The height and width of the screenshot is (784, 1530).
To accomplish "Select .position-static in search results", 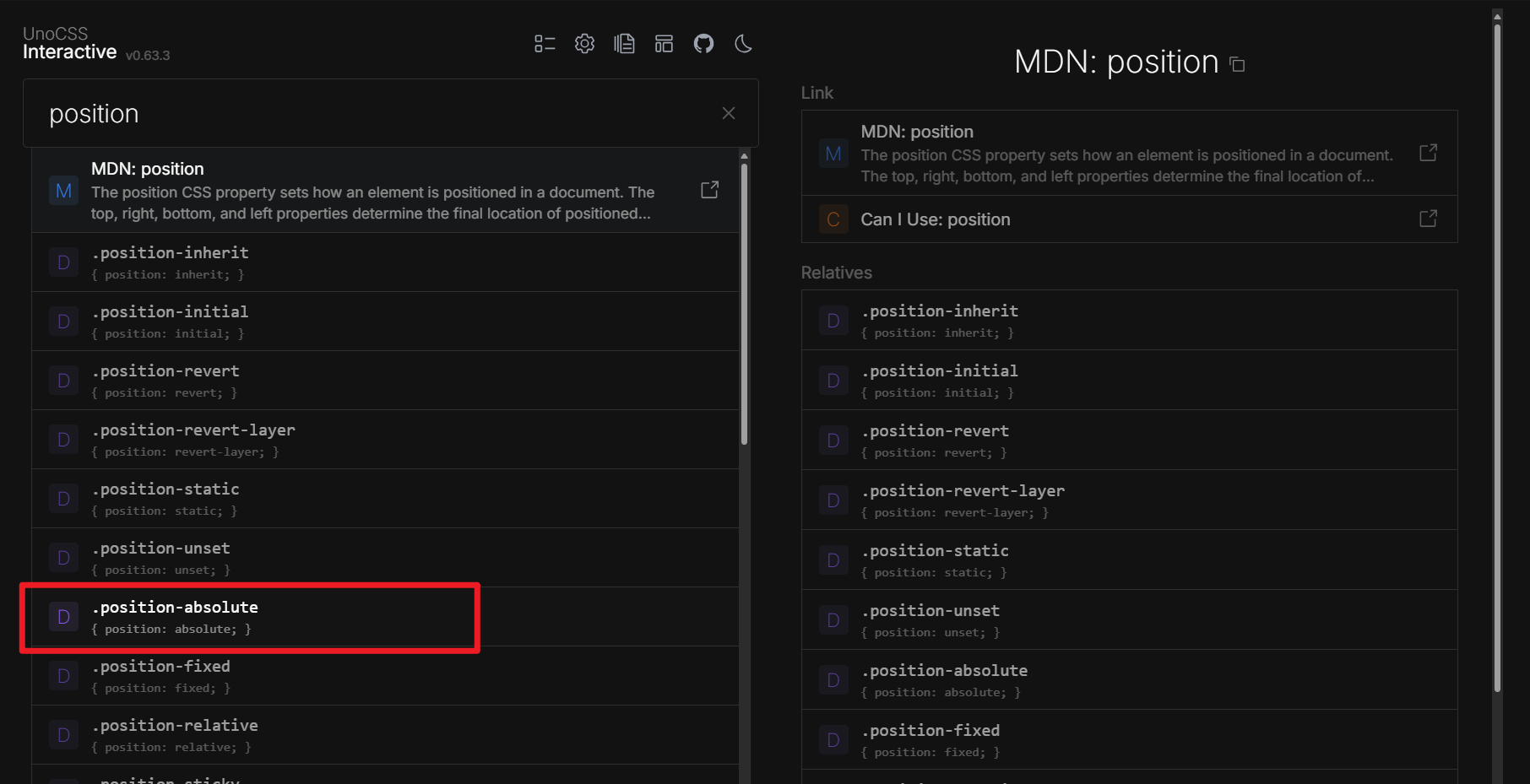I will pos(385,499).
